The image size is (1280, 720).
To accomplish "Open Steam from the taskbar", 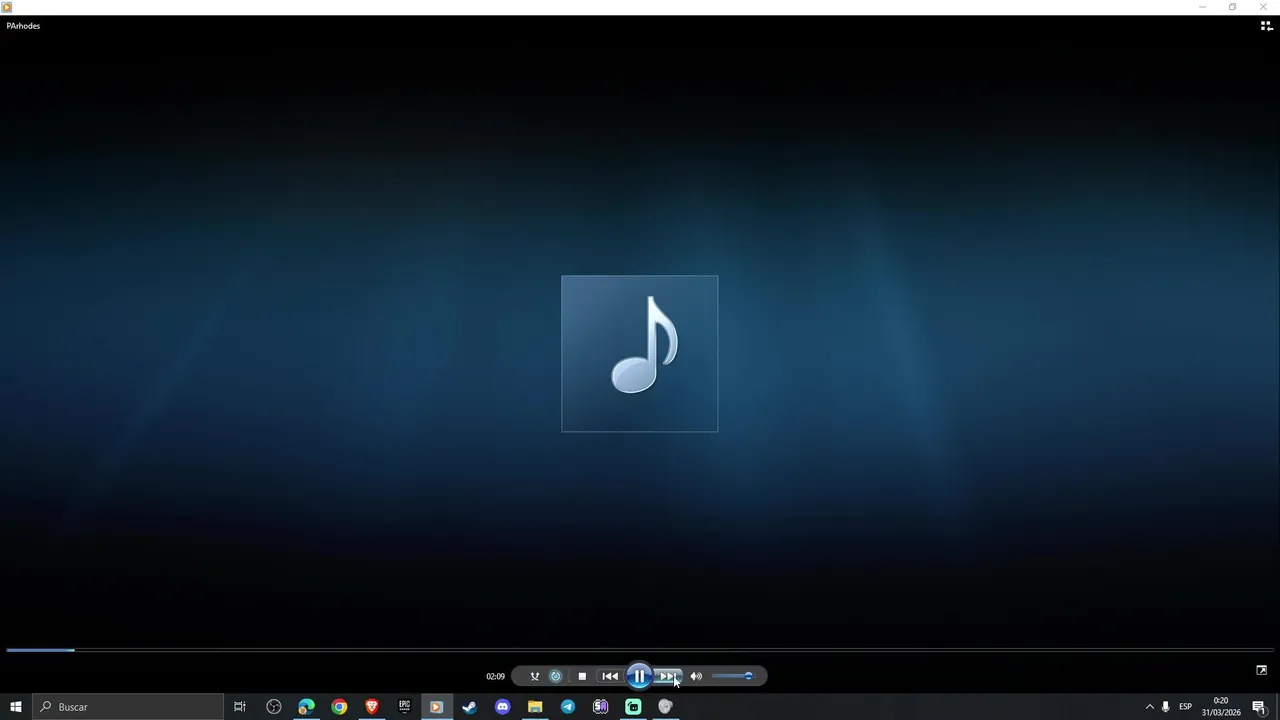I will pyautogui.click(x=469, y=707).
